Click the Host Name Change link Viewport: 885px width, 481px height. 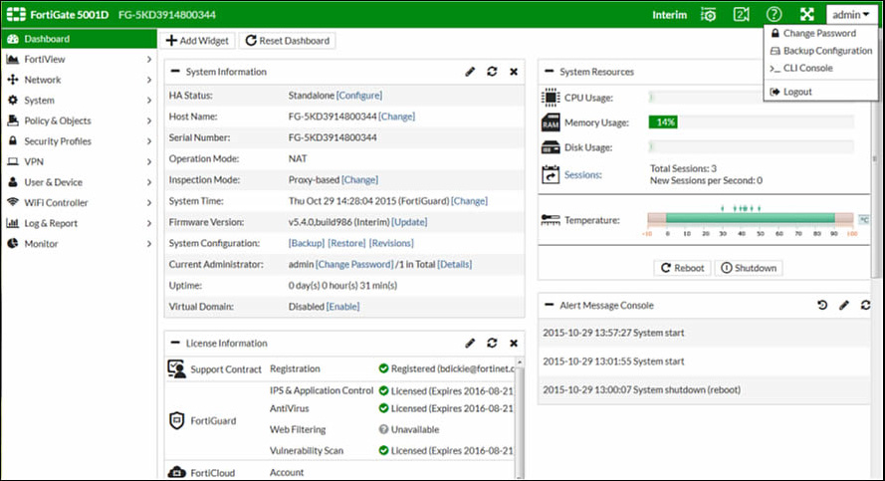397,116
